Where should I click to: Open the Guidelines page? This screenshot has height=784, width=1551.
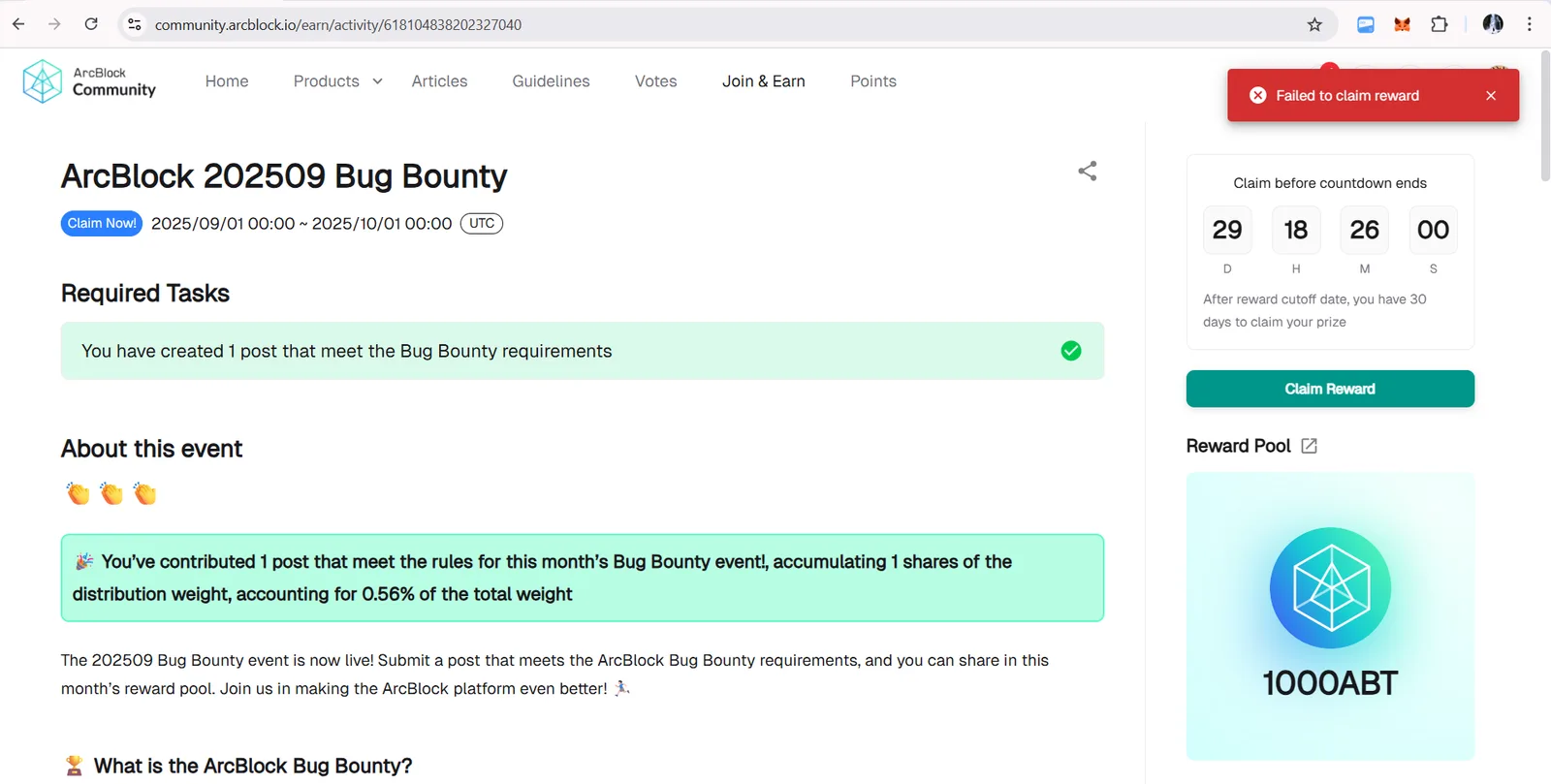click(551, 81)
